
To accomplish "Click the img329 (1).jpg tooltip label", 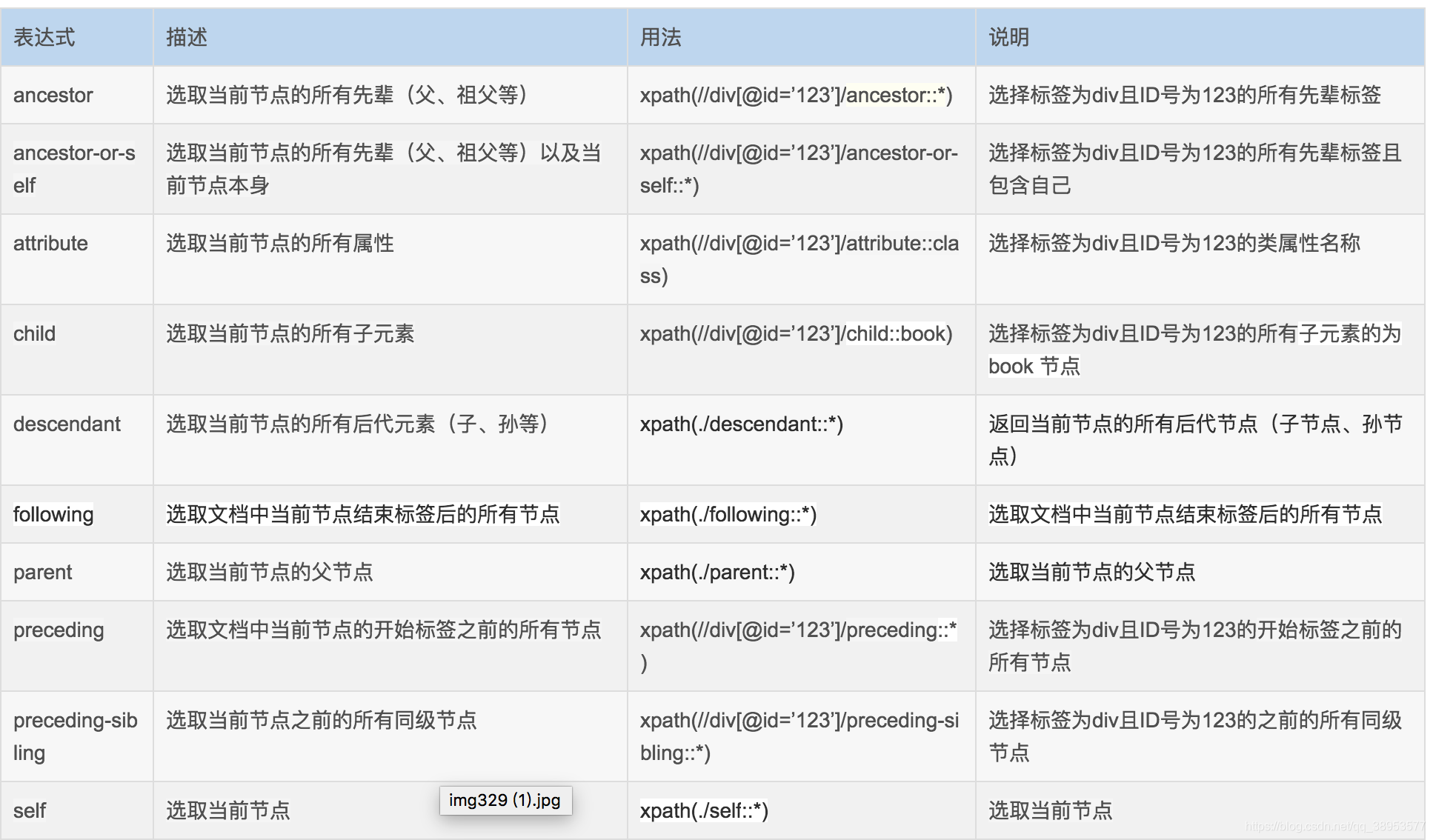I will coord(505,800).
